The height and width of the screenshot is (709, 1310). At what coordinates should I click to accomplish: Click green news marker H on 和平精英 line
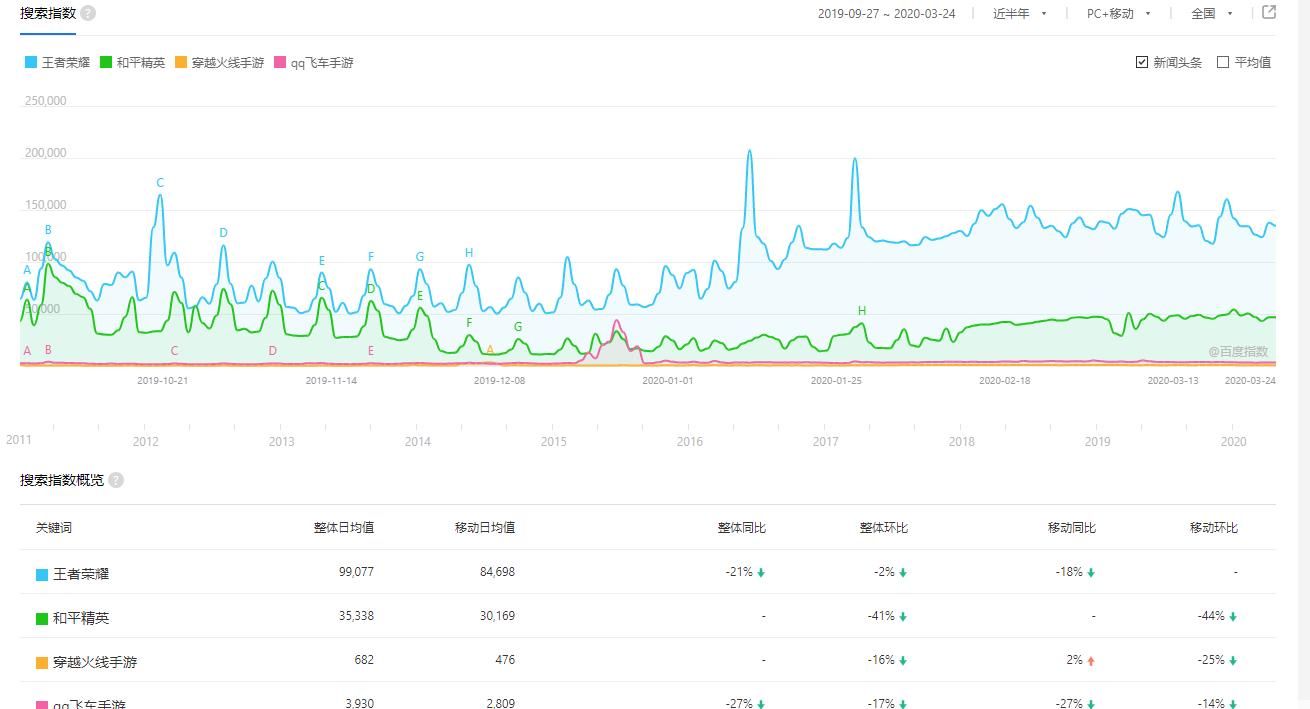click(x=862, y=311)
